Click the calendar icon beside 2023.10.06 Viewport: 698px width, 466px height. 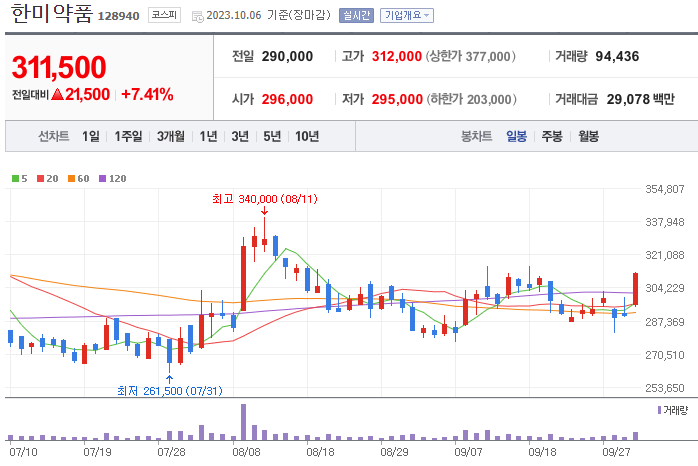197,16
